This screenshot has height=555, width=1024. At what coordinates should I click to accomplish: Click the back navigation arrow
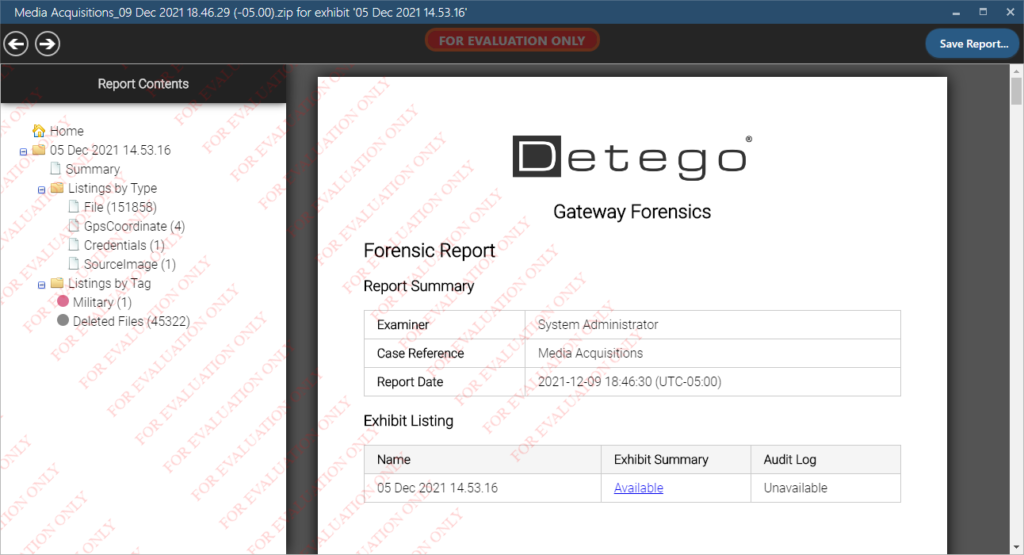16,44
